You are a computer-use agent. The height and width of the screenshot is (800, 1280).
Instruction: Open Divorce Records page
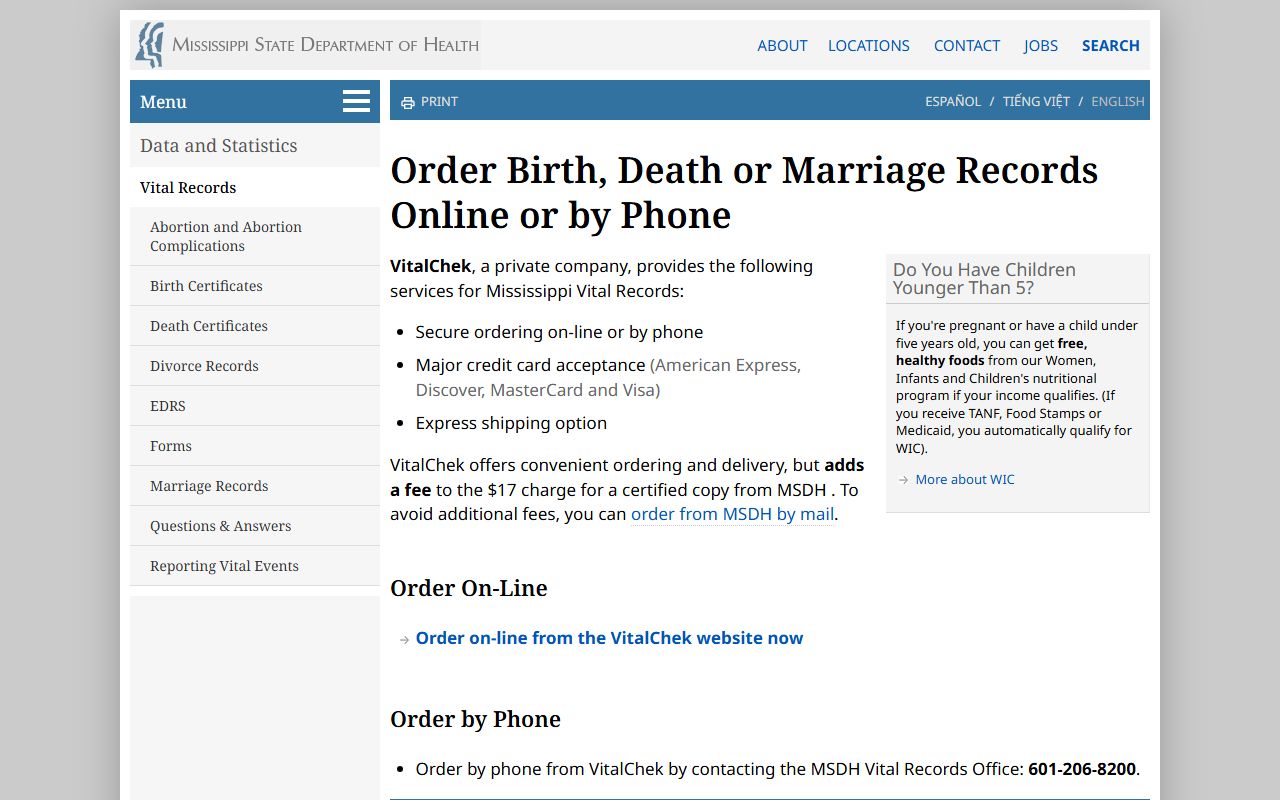point(255,366)
